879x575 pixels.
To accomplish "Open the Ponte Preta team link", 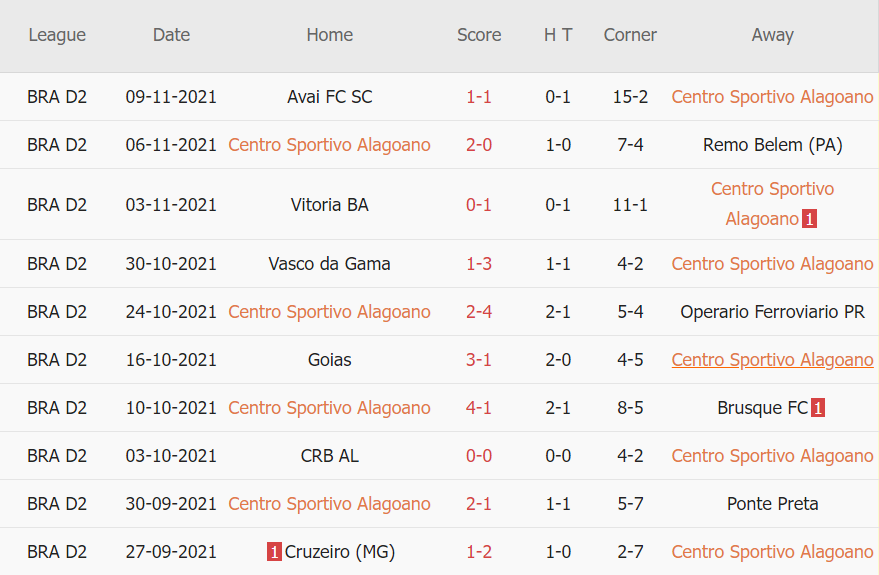I will click(x=772, y=504).
